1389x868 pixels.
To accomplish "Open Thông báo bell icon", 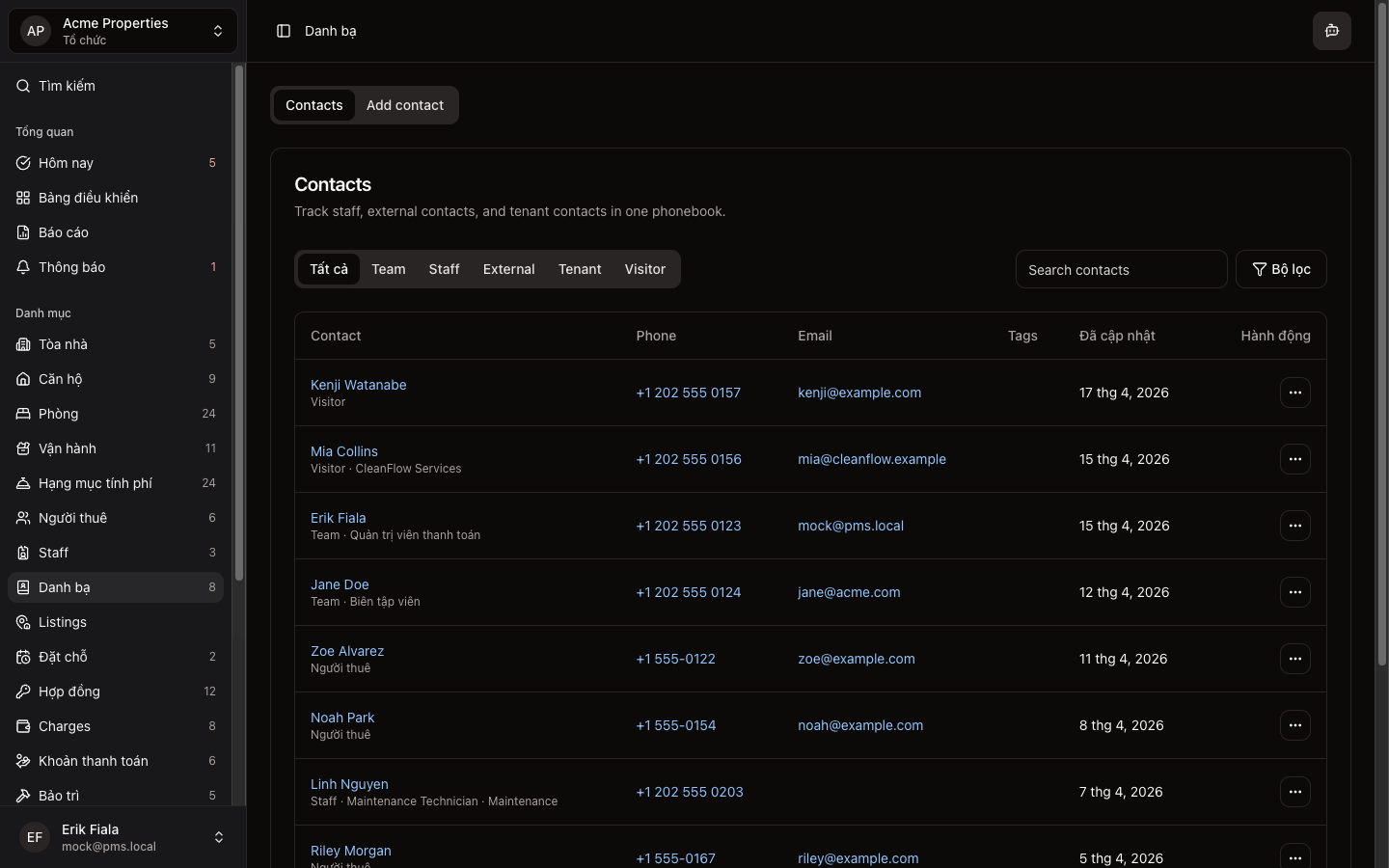I will [x=23, y=267].
